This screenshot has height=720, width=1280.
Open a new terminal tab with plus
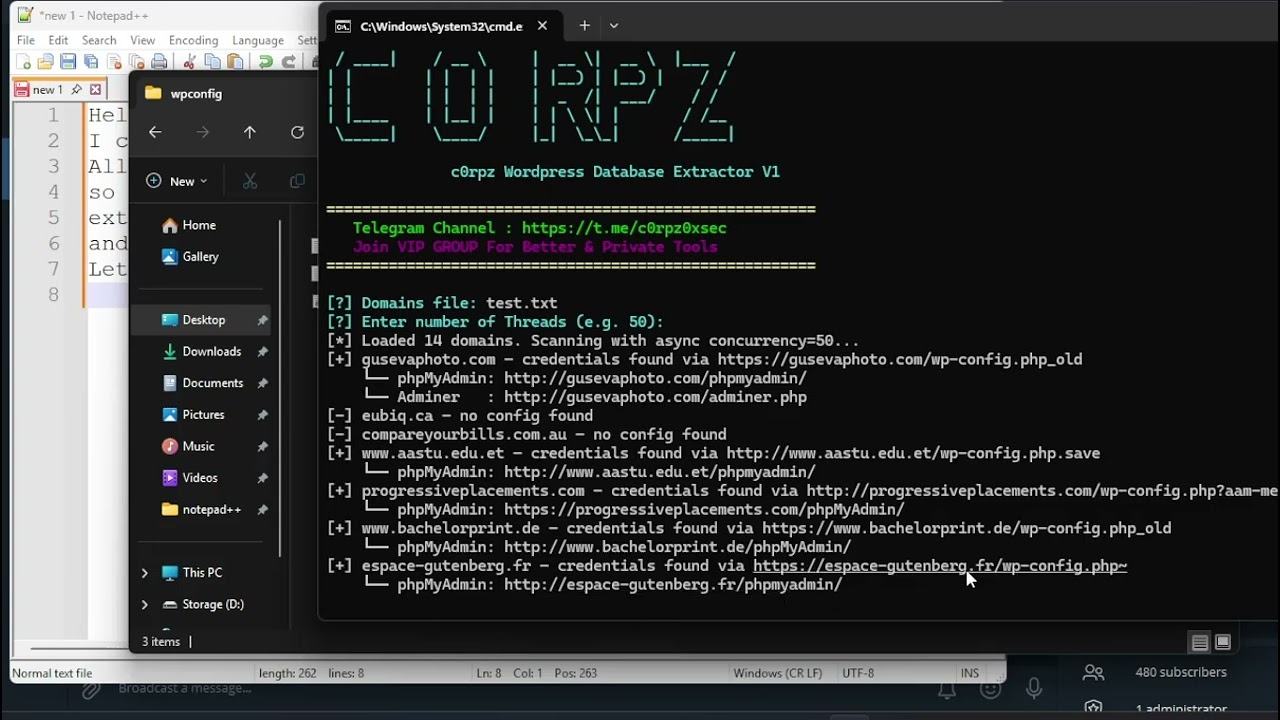coord(584,26)
